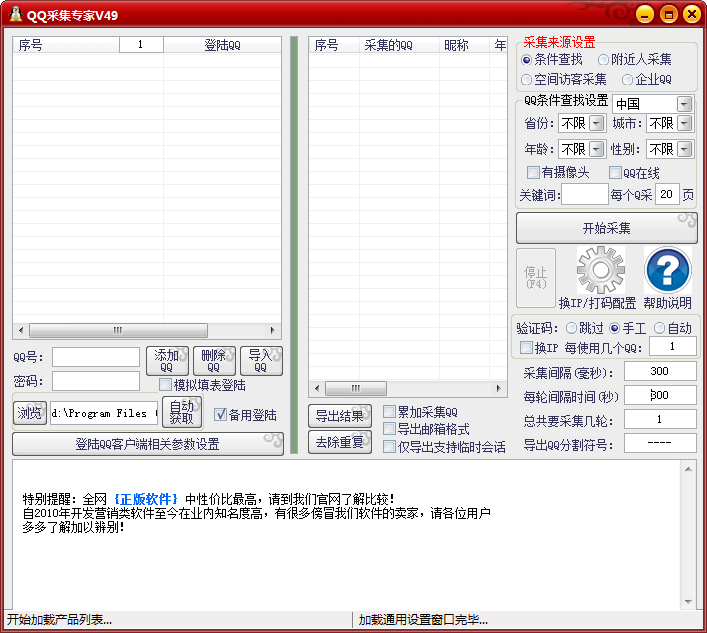Click results list scrollbar left arrow
Viewport: 707px width, 633px height.
pyautogui.click(x=317, y=388)
